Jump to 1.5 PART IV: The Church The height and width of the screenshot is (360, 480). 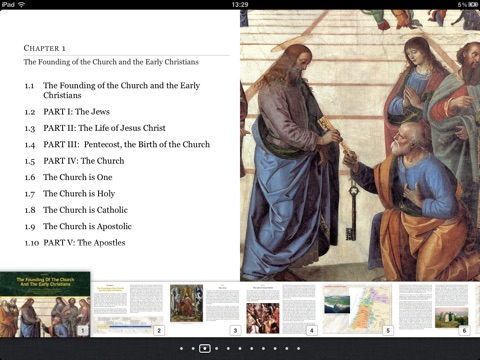point(74,161)
